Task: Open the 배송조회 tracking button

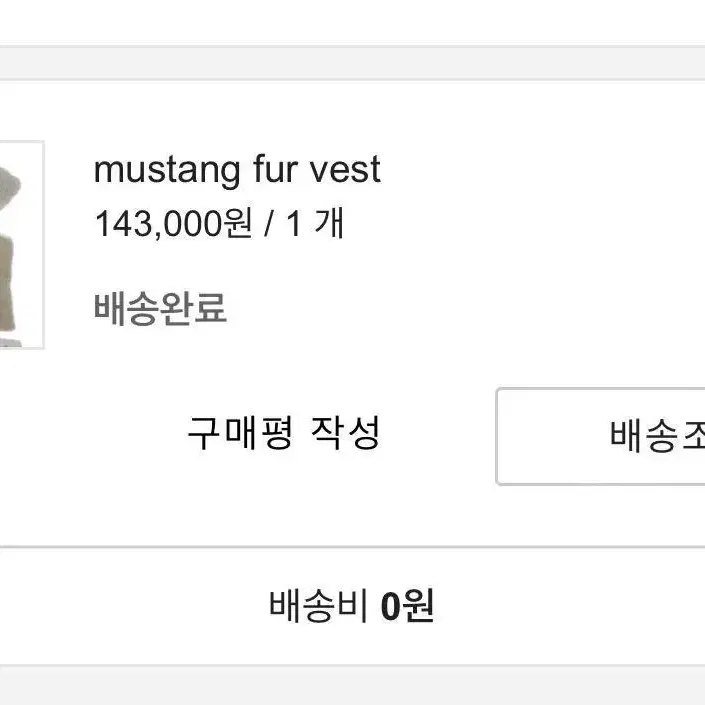Action: 601,436
